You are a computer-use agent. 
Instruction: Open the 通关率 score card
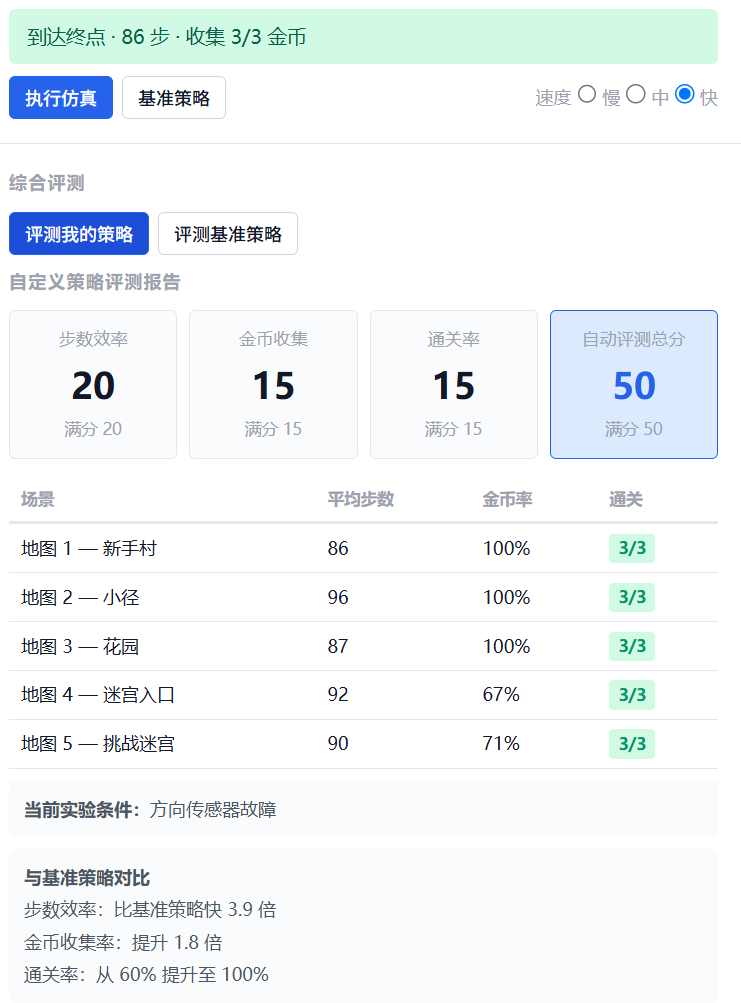[x=454, y=384]
